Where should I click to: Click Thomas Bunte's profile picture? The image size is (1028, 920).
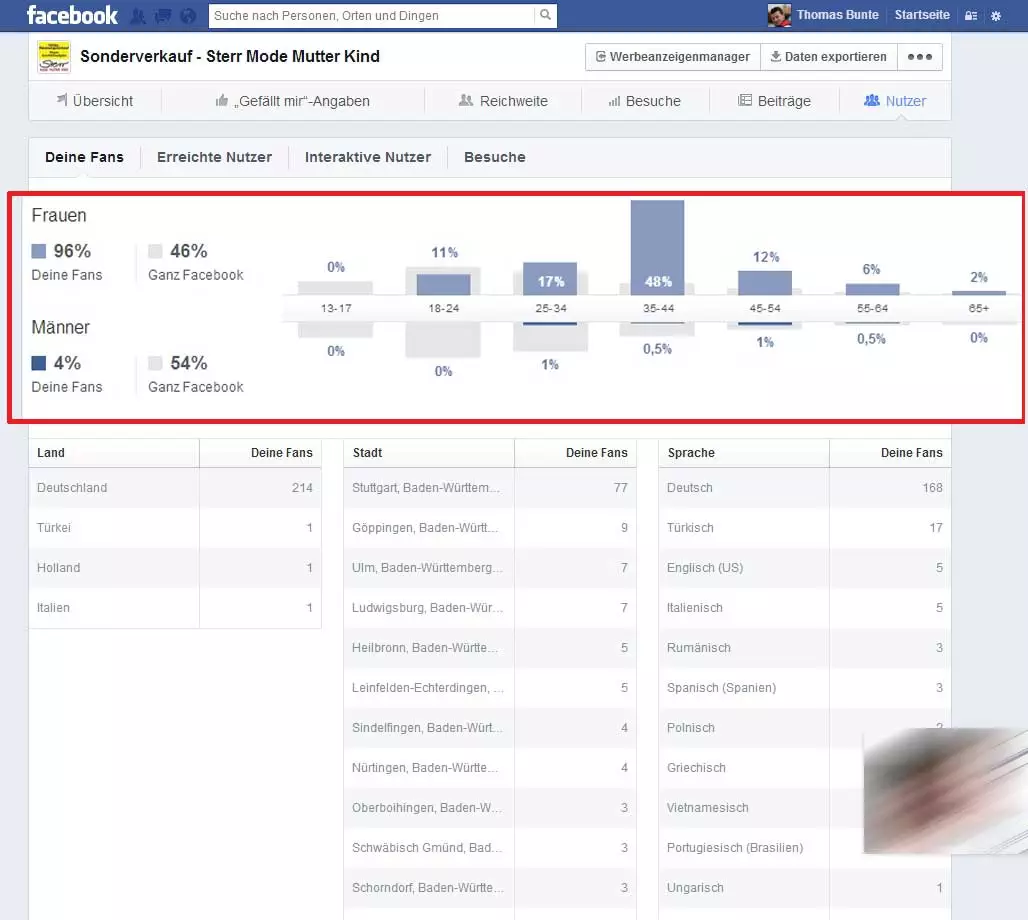point(779,15)
